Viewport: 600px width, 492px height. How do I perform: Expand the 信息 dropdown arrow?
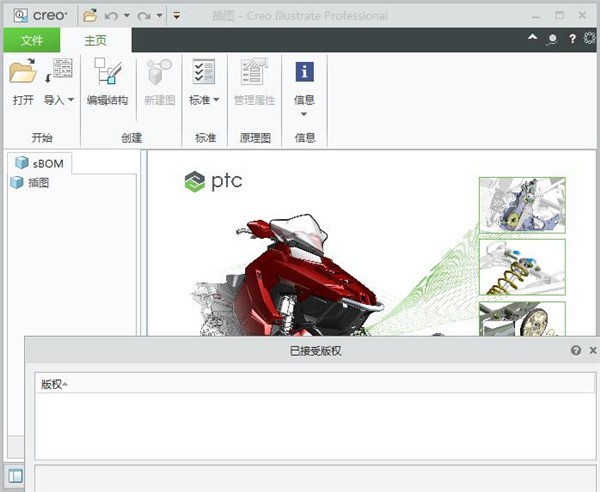pyautogui.click(x=304, y=114)
